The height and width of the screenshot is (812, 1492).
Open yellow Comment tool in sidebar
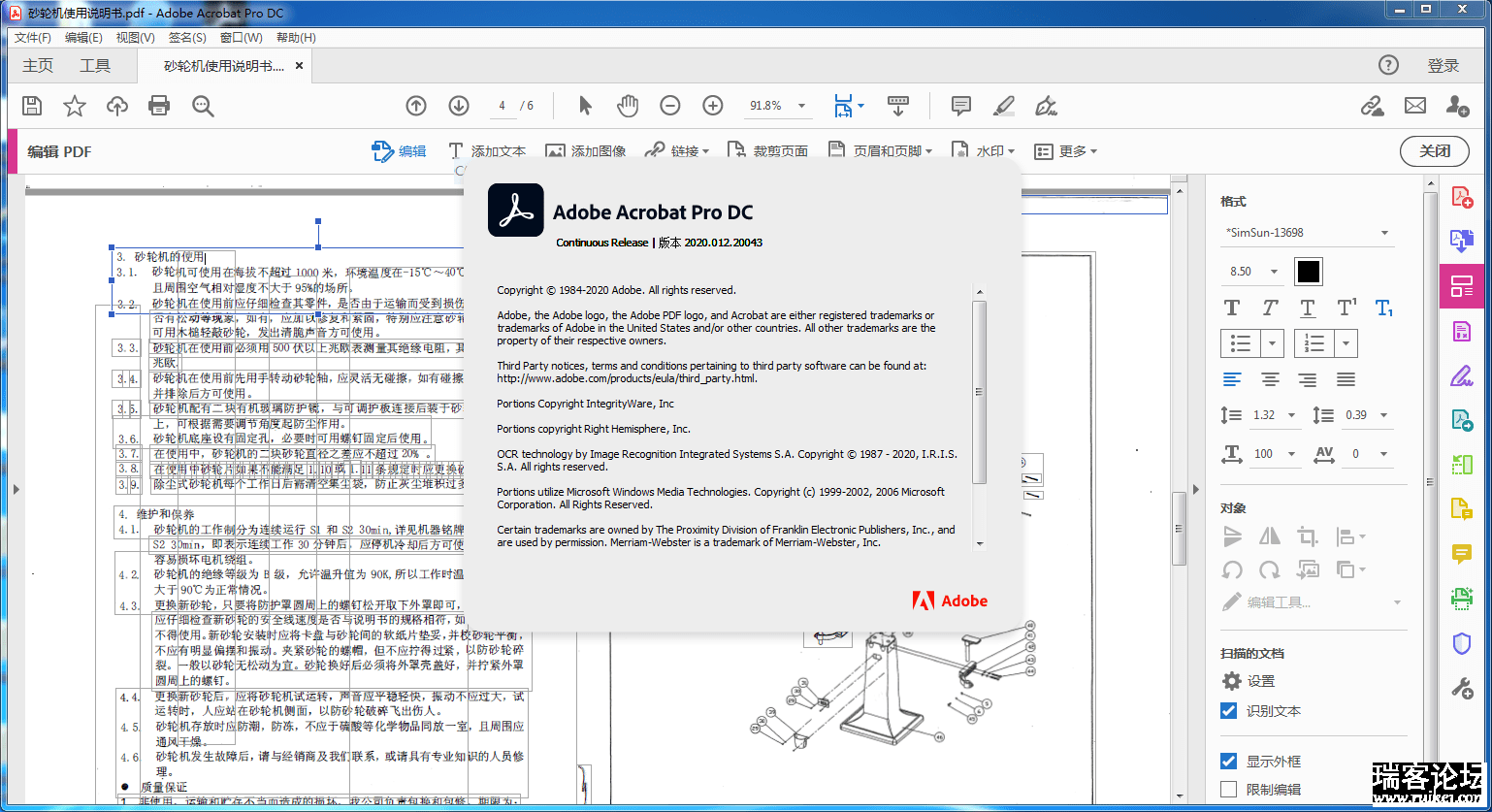click(1462, 554)
